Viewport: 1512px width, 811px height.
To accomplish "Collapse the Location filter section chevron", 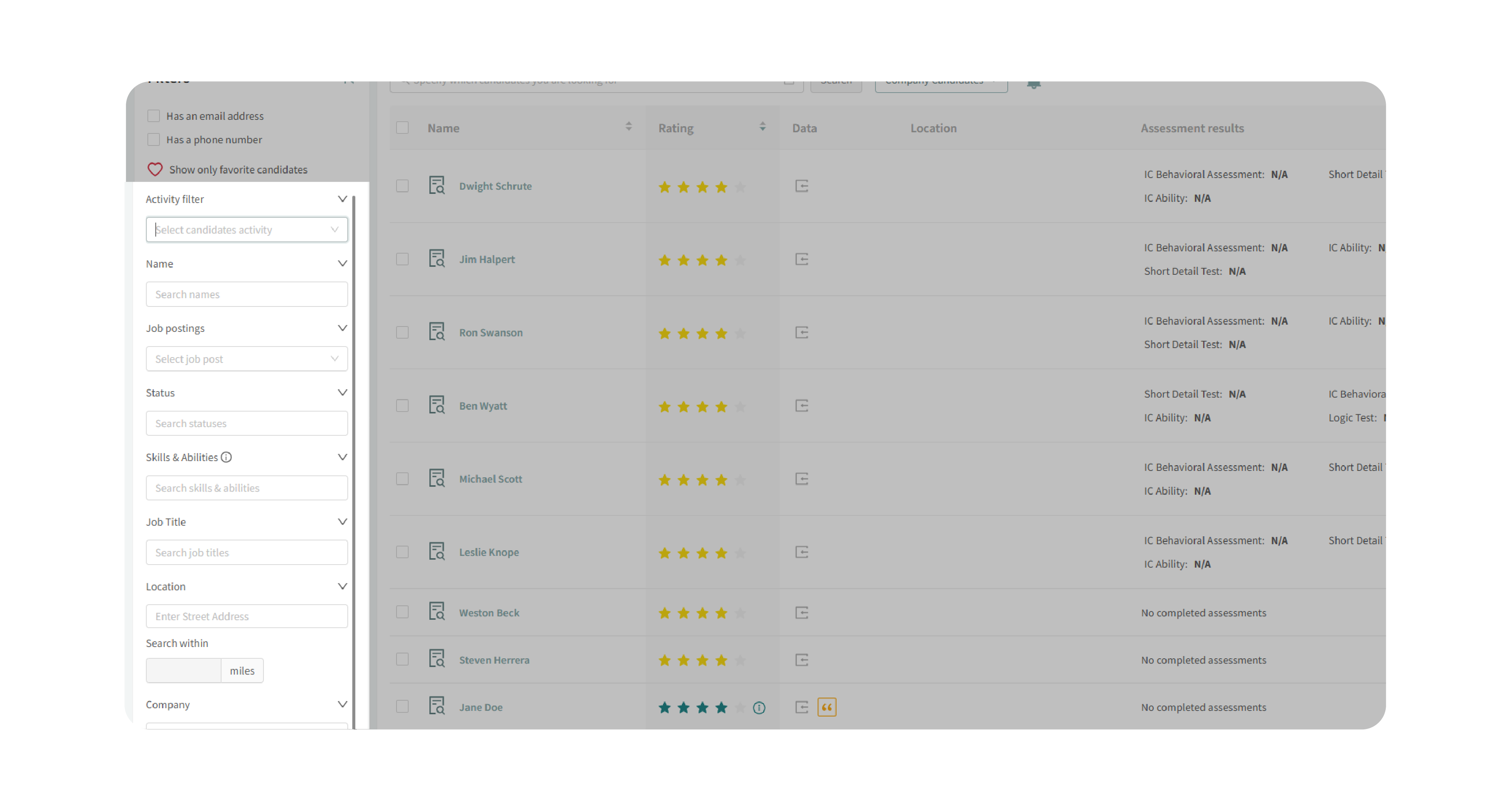I will tap(342, 586).
